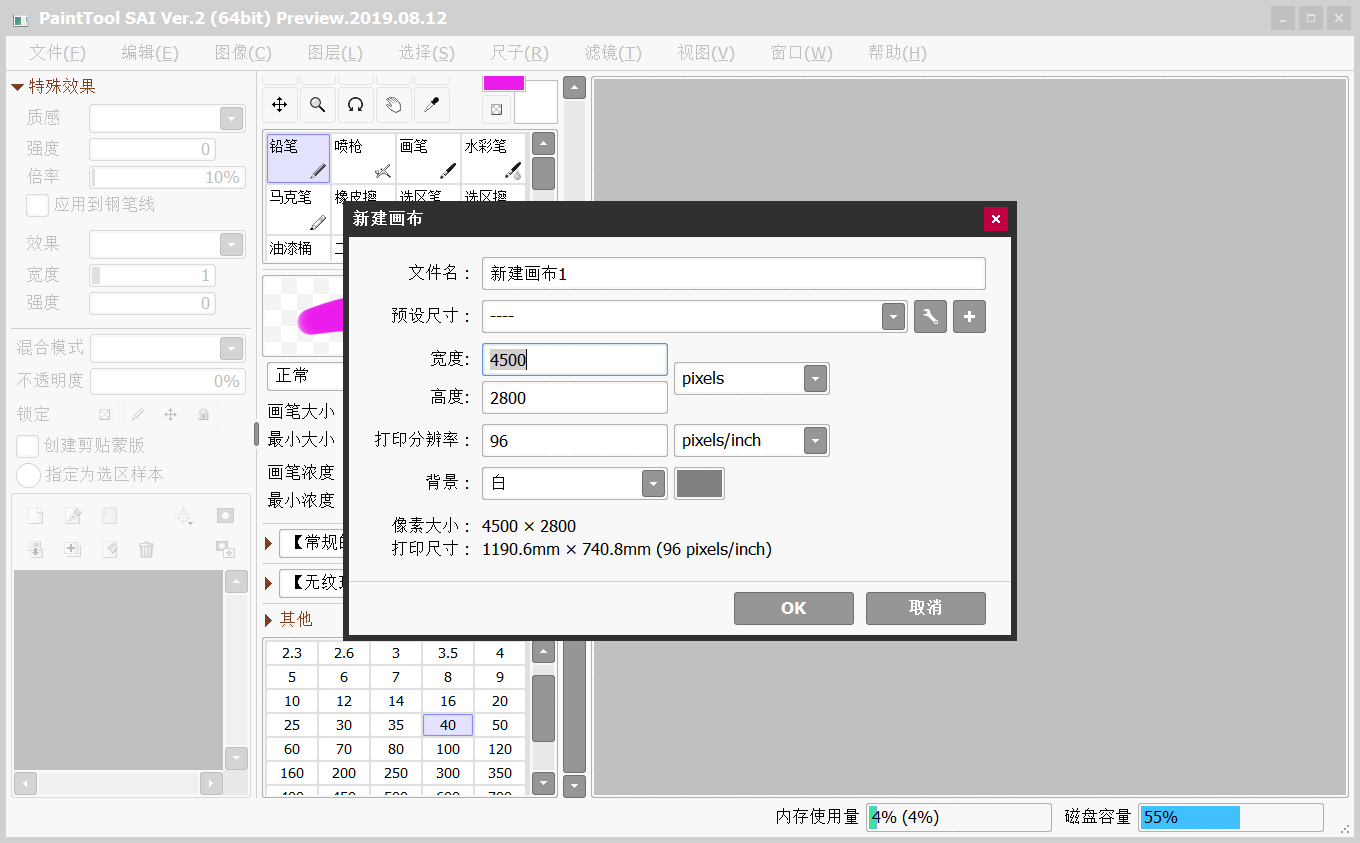Click the 取消 cancel button
Screen dimensions: 1360x843
point(926,608)
